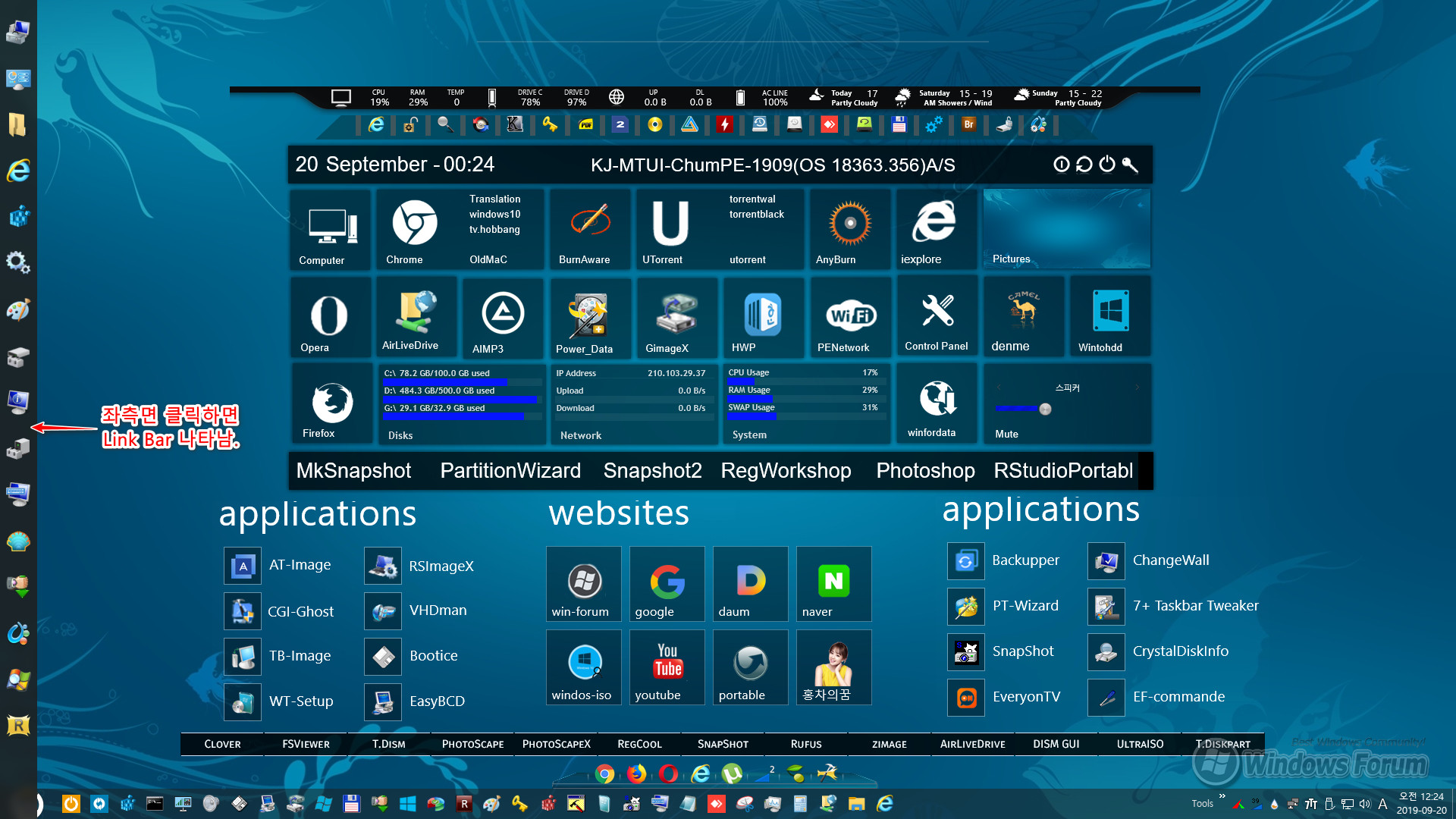1456x819 pixels.
Task: Open the Translation link beside Chrome
Action: click(494, 199)
